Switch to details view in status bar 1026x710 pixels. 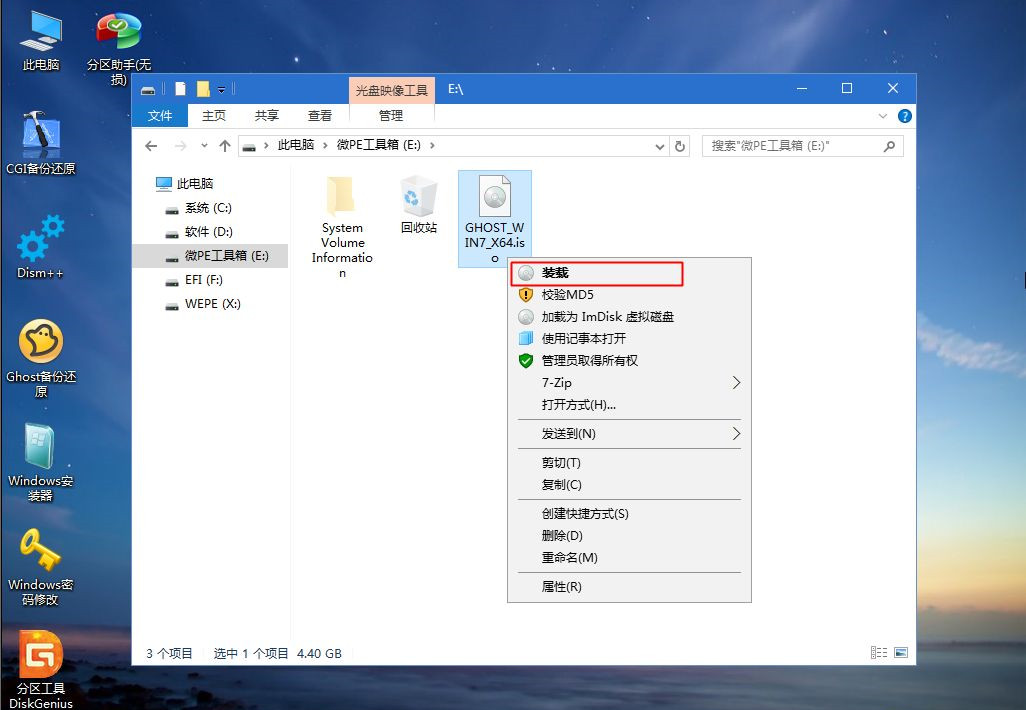(877, 653)
